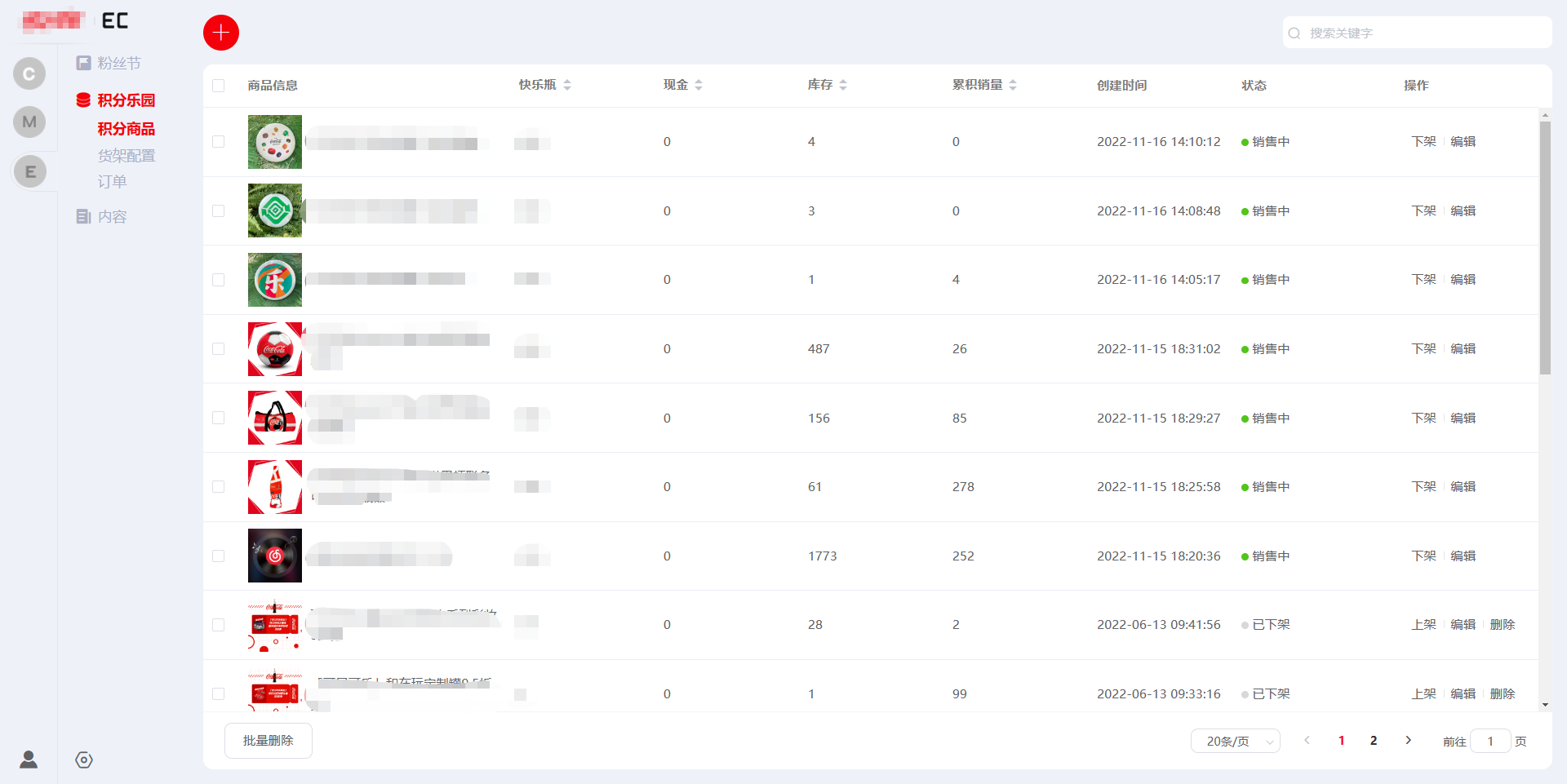Viewport: 1567px width, 784px height.
Task: Open the 货架配置 submenu item
Action: coord(127,156)
